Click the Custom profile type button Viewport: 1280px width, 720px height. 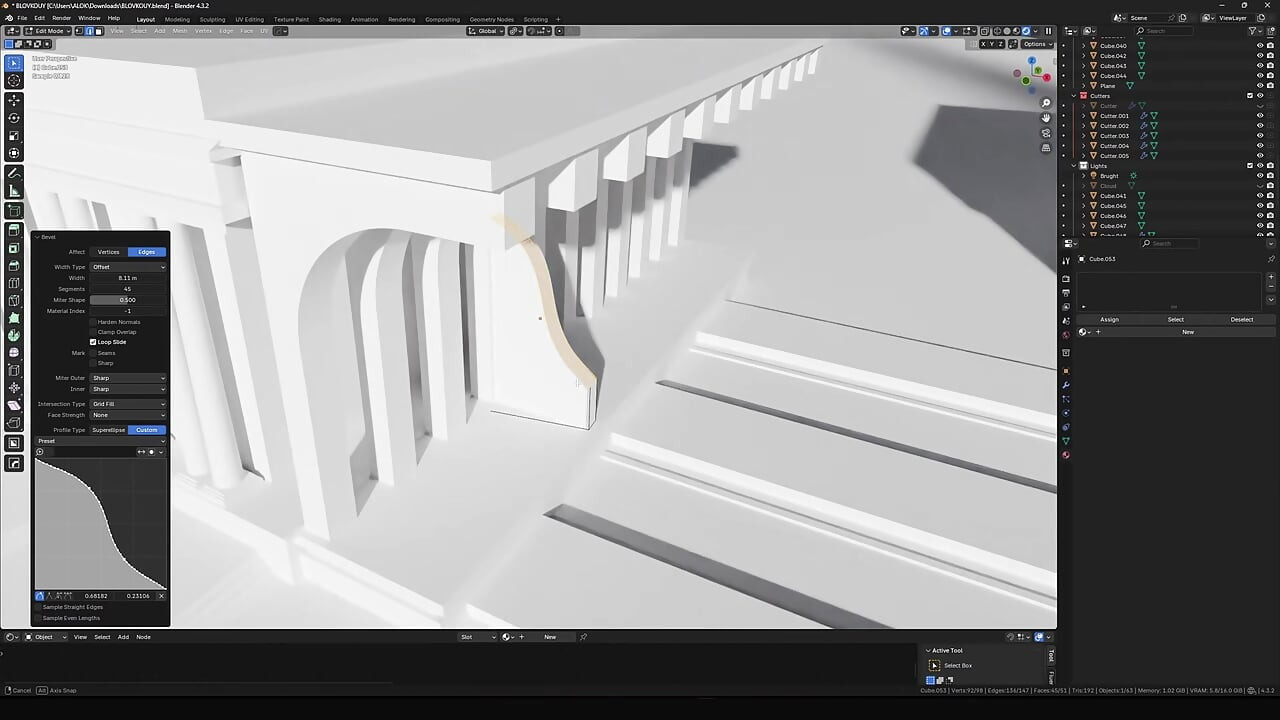point(148,430)
